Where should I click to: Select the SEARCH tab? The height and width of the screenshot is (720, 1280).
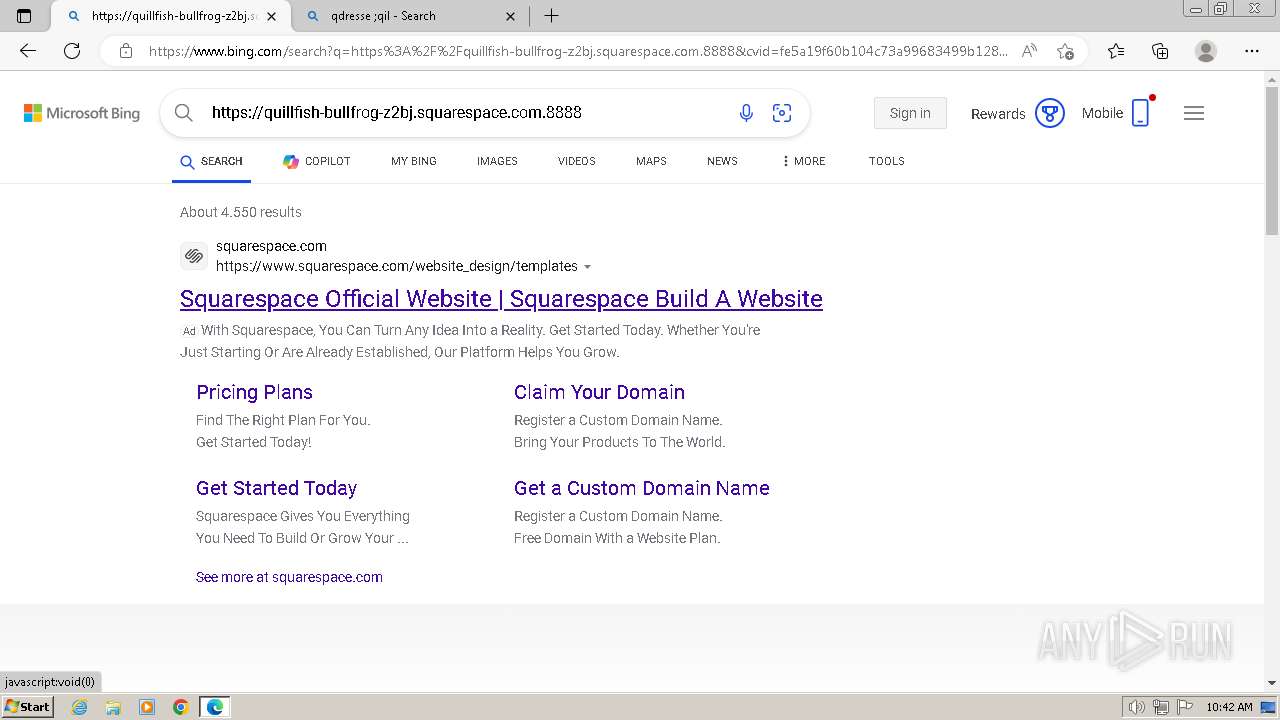pos(211,161)
